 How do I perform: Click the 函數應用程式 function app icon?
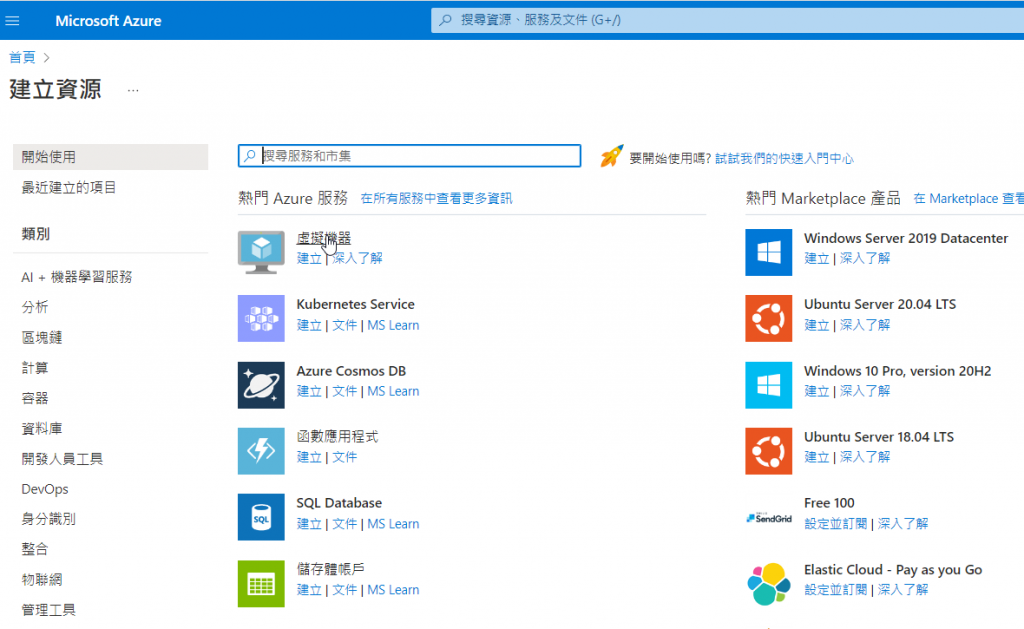(261, 451)
